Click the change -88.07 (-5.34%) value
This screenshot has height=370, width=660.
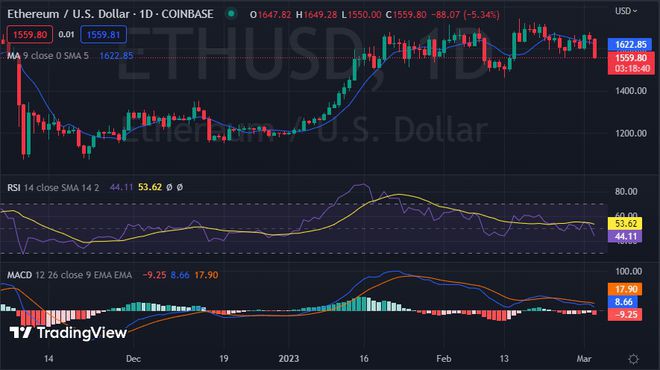pos(466,14)
